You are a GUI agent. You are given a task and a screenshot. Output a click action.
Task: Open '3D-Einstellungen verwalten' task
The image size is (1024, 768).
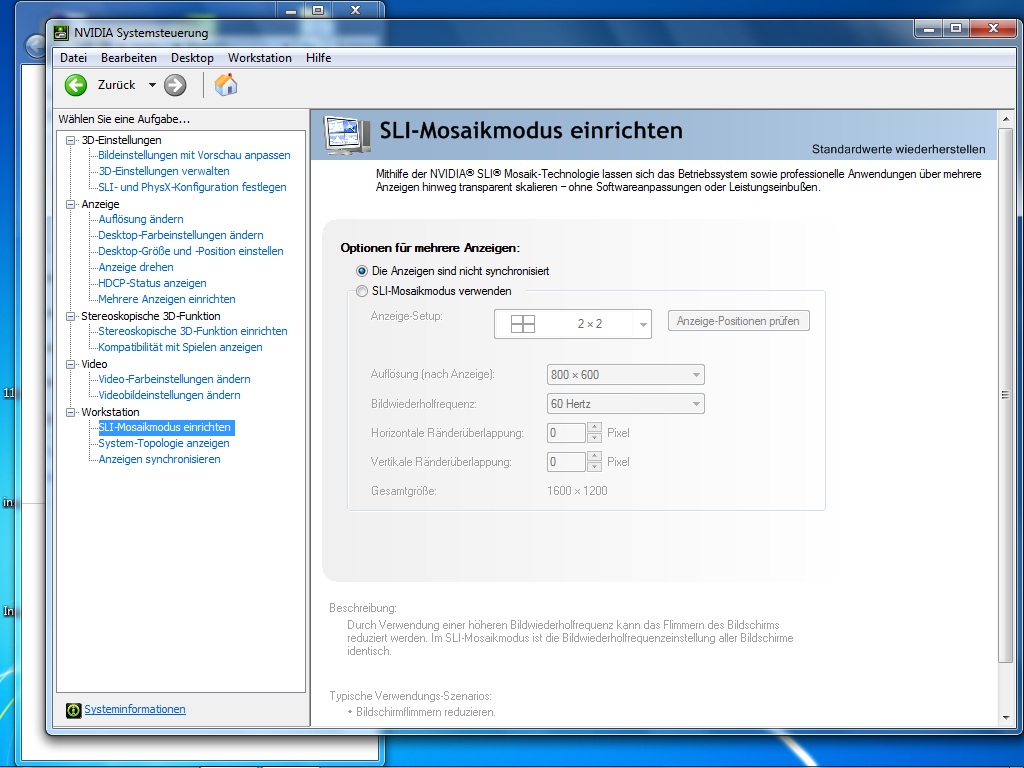164,171
